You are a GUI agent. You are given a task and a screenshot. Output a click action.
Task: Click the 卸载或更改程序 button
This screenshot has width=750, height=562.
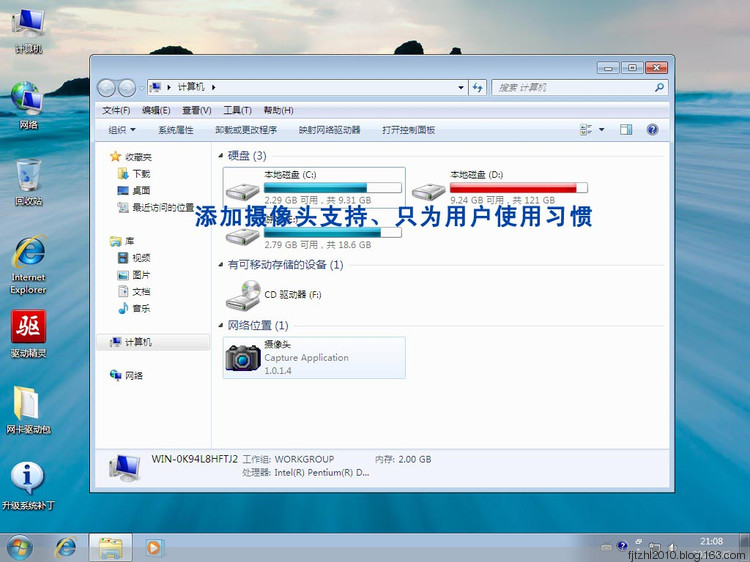click(x=246, y=130)
